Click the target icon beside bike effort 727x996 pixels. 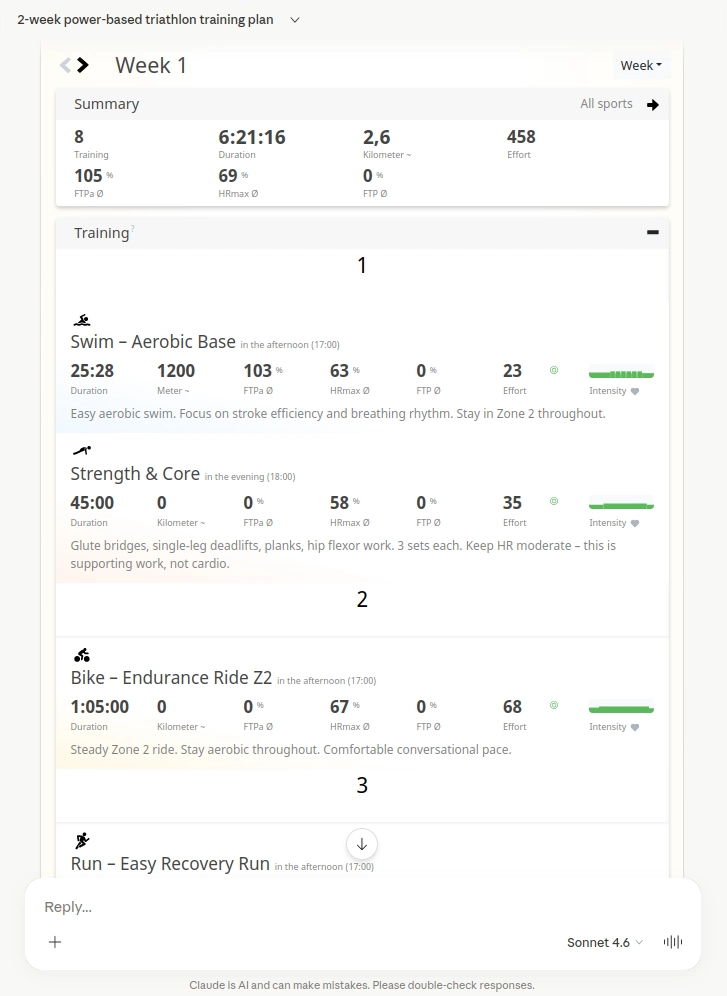point(554,705)
